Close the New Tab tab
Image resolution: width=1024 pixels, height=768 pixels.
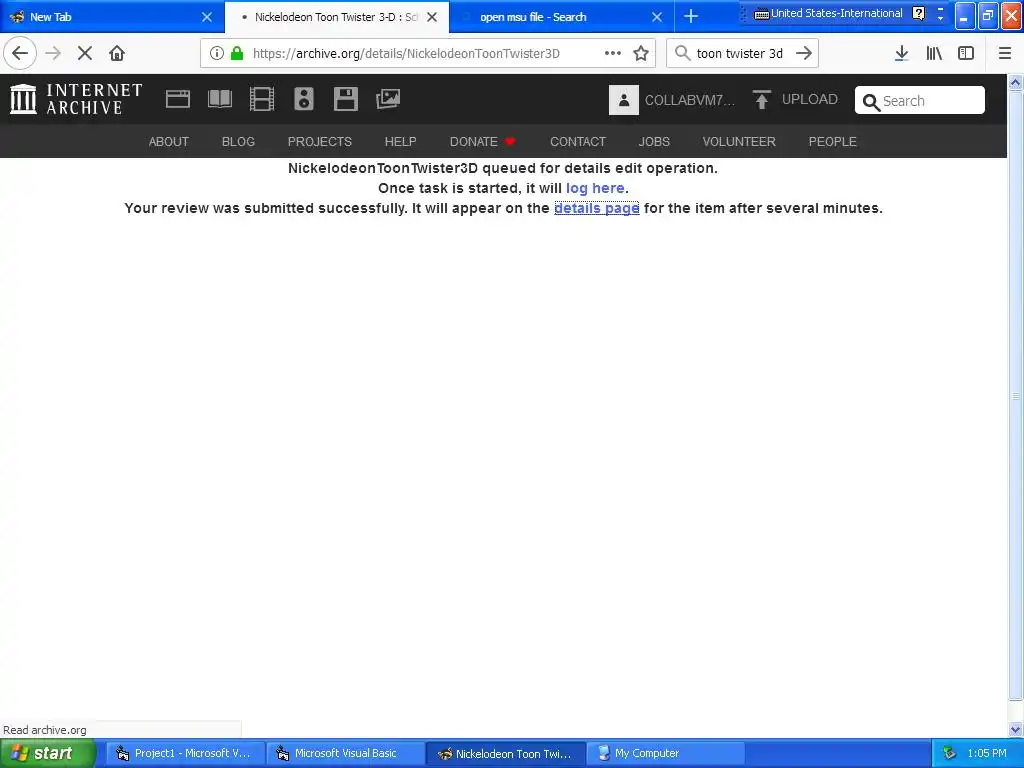click(x=206, y=17)
